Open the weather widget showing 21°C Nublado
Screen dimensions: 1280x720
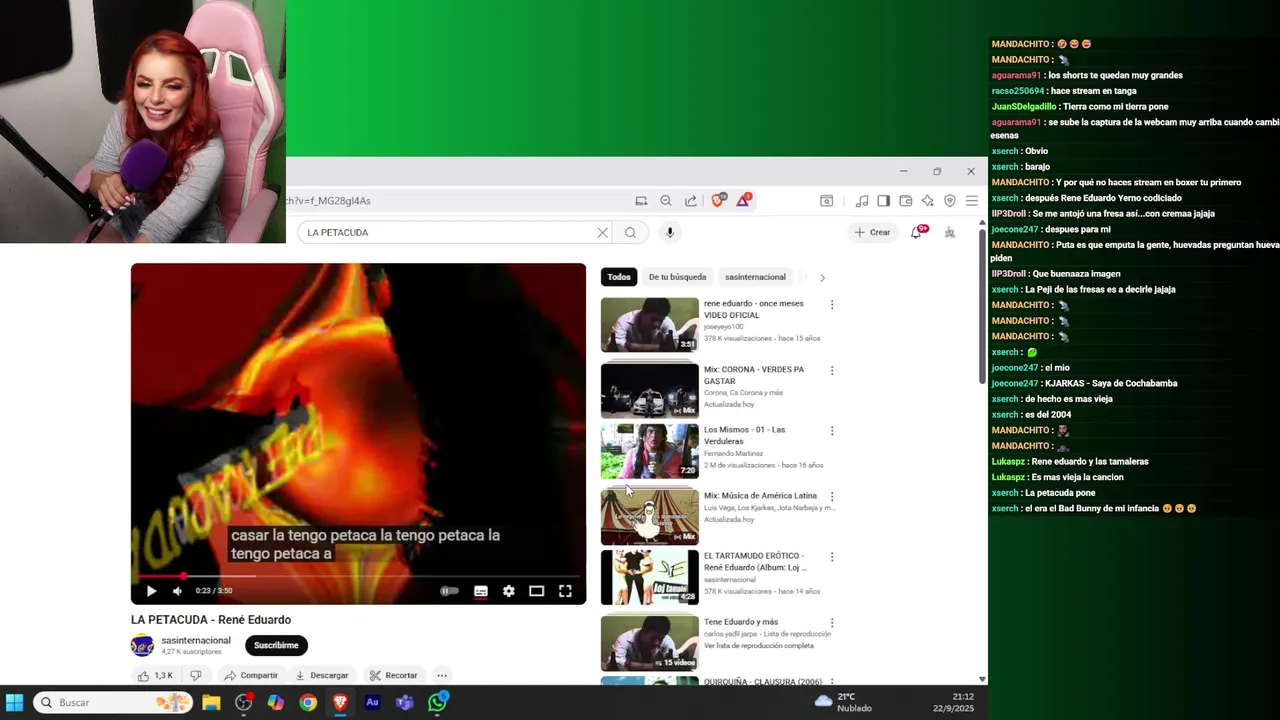point(843,703)
